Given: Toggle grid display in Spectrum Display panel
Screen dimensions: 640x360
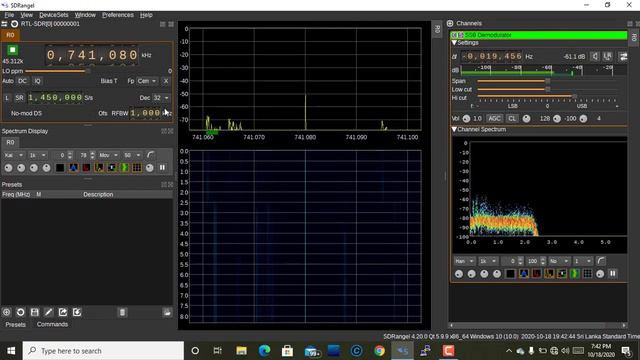Looking at the screenshot, I should (137, 168).
